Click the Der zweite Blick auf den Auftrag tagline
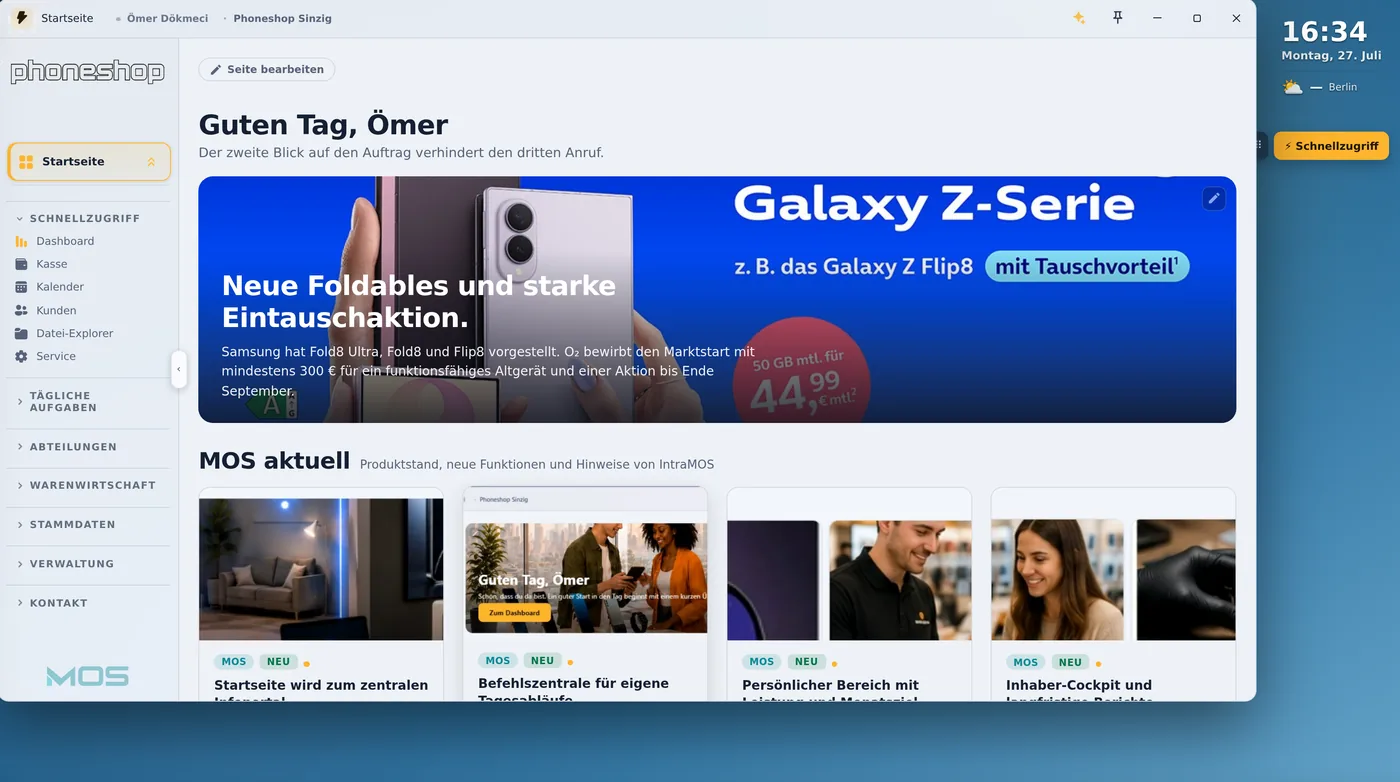Image resolution: width=1400 pixels, height=782 pixels. 401,153
